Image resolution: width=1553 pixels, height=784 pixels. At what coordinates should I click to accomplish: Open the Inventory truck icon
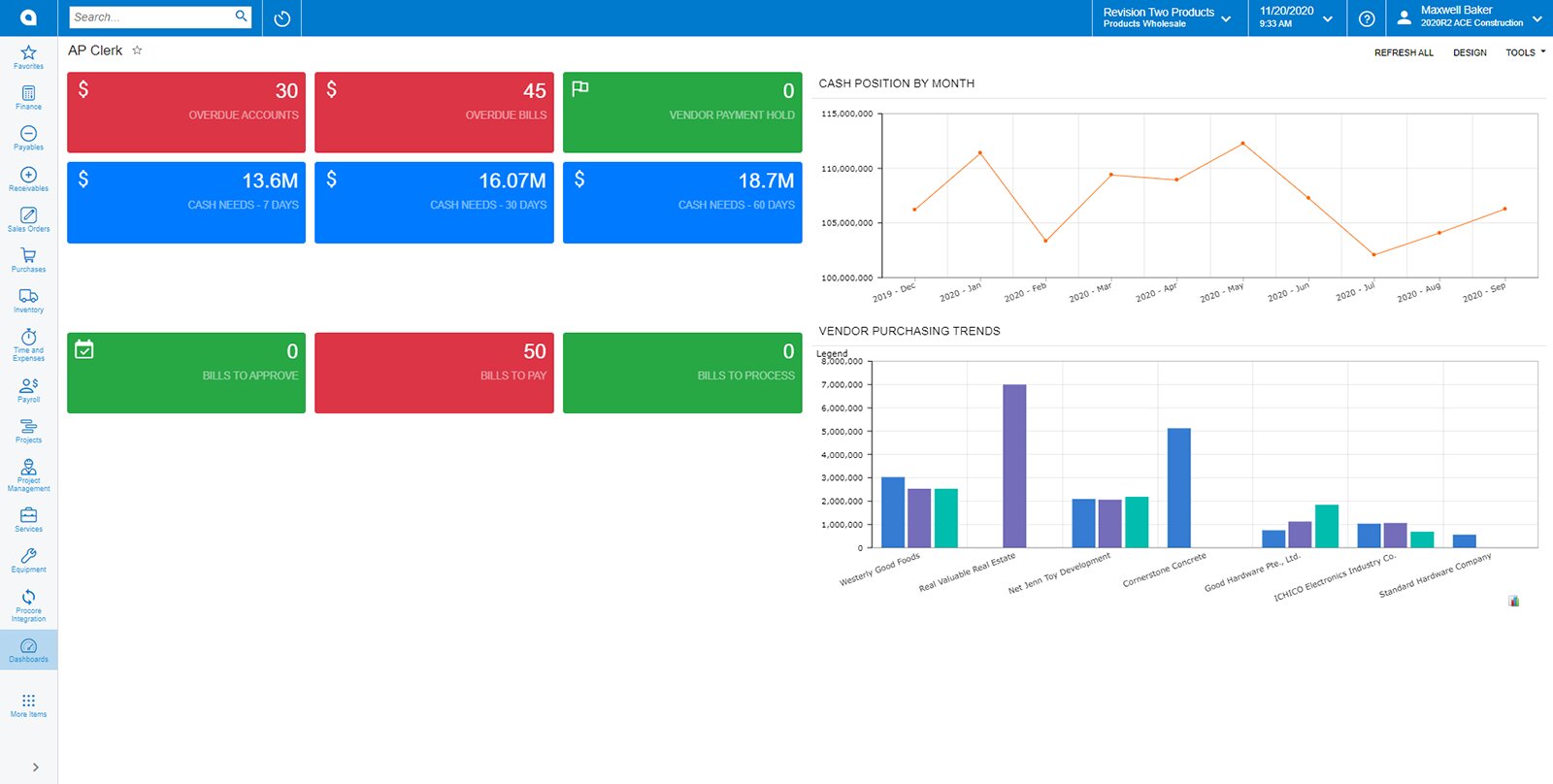pos(28,301)
